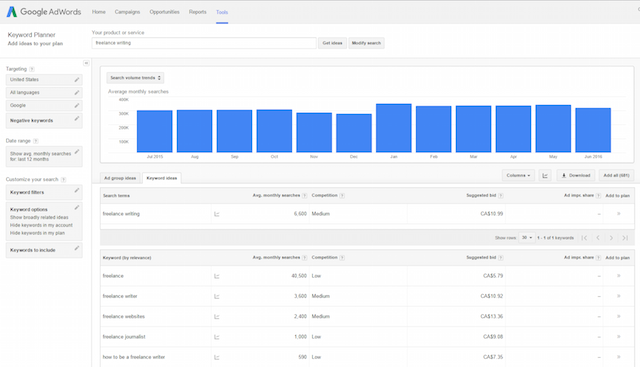
Task: Go to previous page of keywords arrow
Action: click(x=598, y=238)
